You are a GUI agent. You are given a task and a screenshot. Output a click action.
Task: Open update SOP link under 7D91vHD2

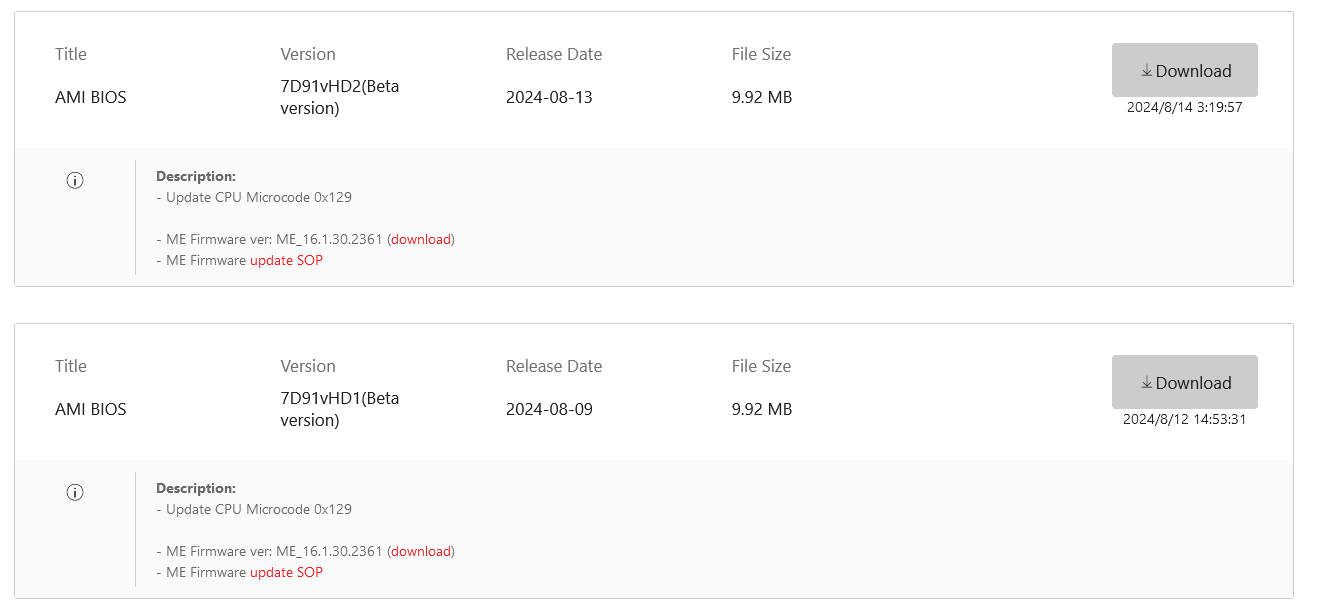tap(286, 260)
